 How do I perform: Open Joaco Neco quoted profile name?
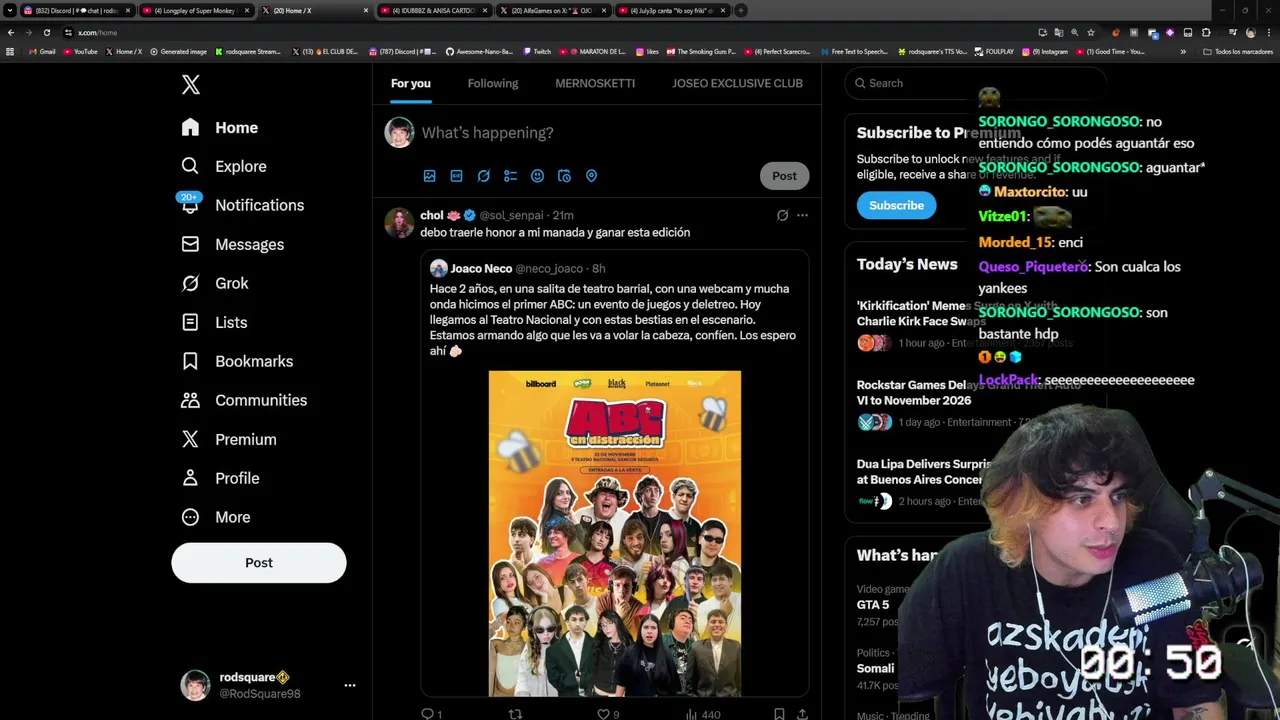click(x=481, y=268)
